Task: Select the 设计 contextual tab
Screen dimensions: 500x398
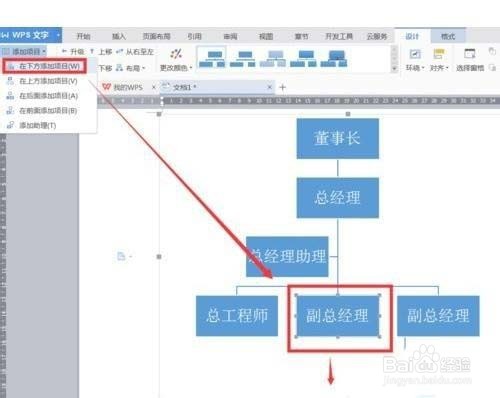Action: pos(412,36)
